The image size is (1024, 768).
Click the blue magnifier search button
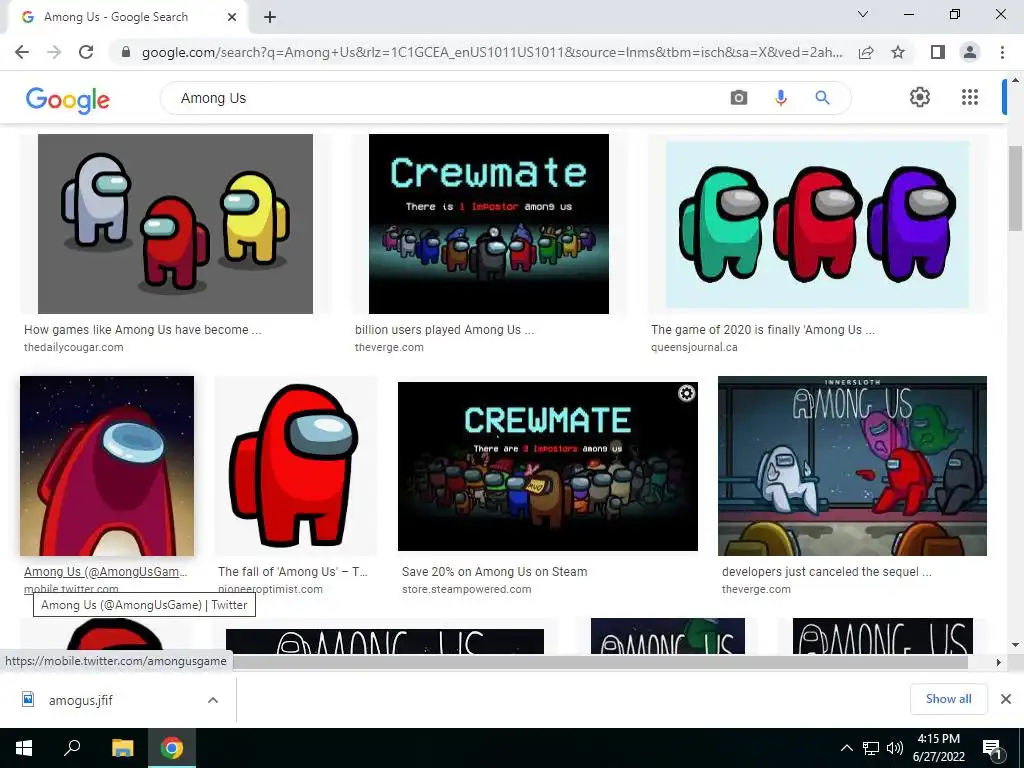[x=822, y=98]
